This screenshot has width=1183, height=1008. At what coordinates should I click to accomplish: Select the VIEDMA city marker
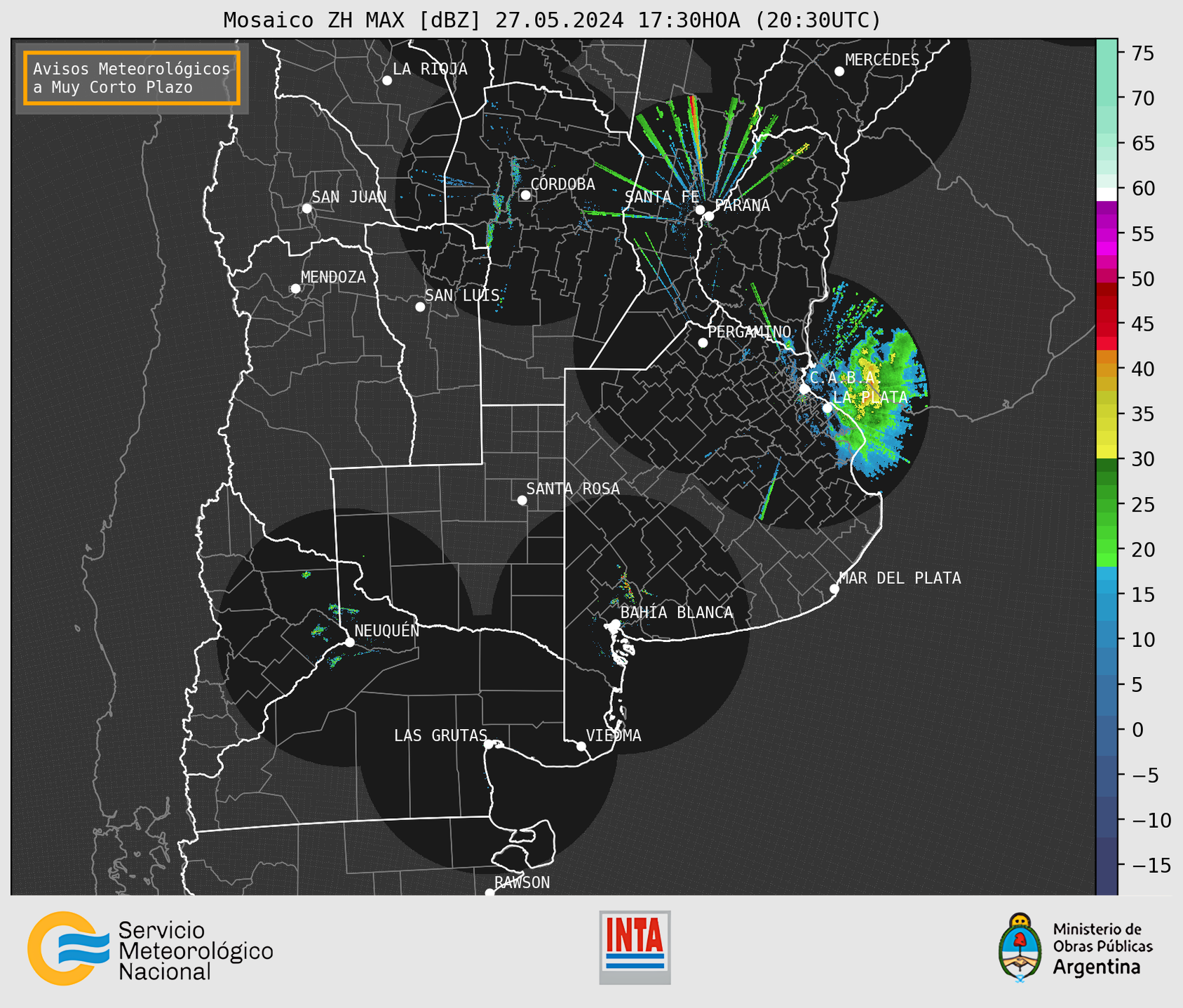click(x=581, y=746)
